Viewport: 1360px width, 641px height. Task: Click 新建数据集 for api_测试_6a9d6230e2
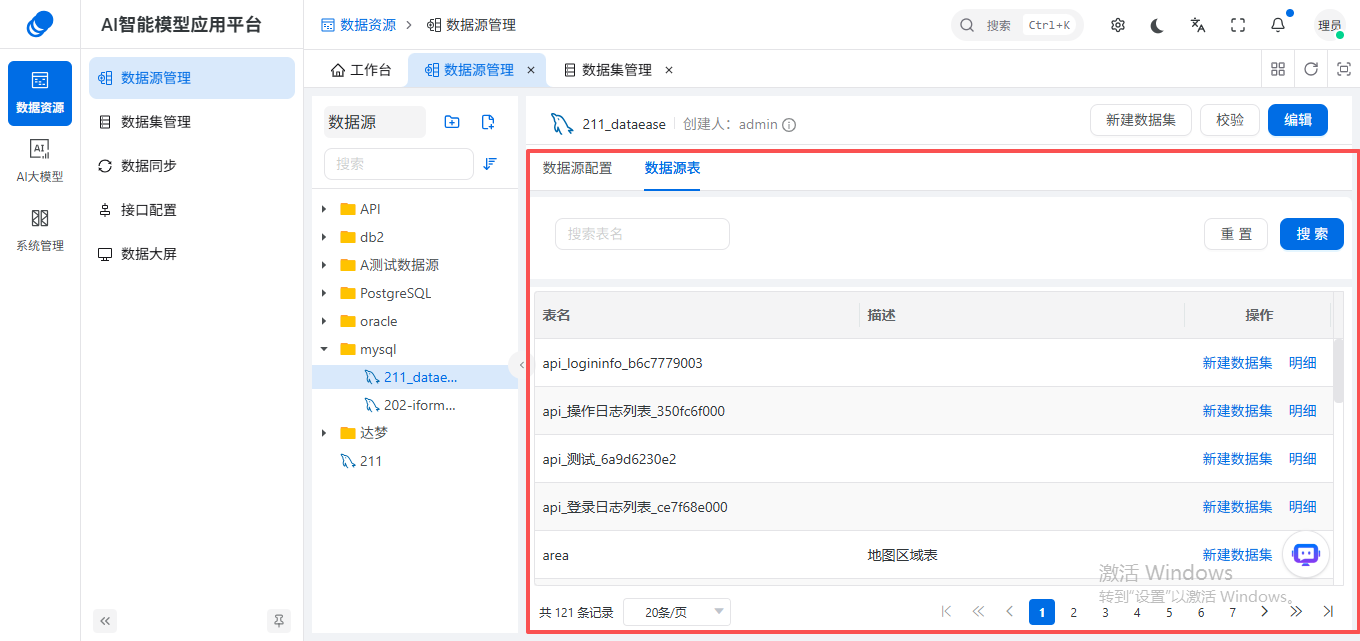pos(1237,459)
